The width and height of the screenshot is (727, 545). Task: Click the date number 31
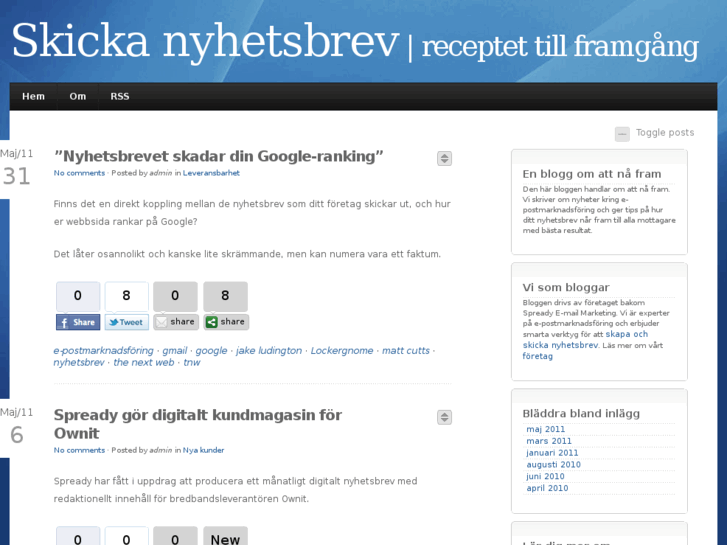[x=17, y=176]
